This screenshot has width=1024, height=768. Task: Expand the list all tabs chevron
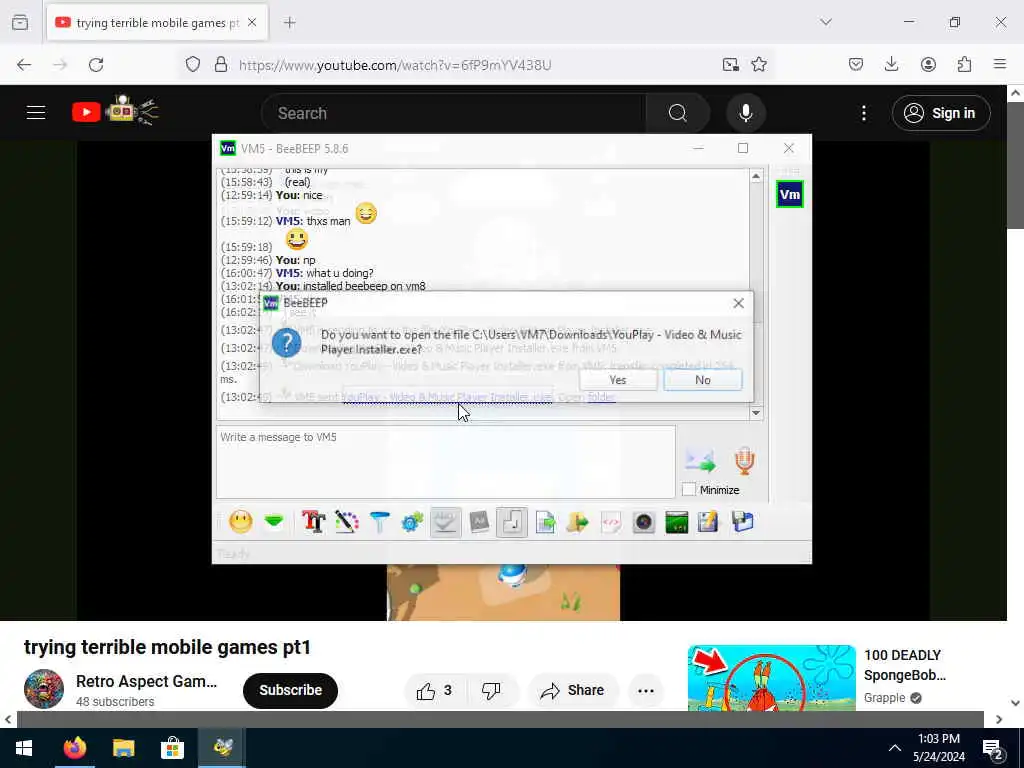(826, 22)
